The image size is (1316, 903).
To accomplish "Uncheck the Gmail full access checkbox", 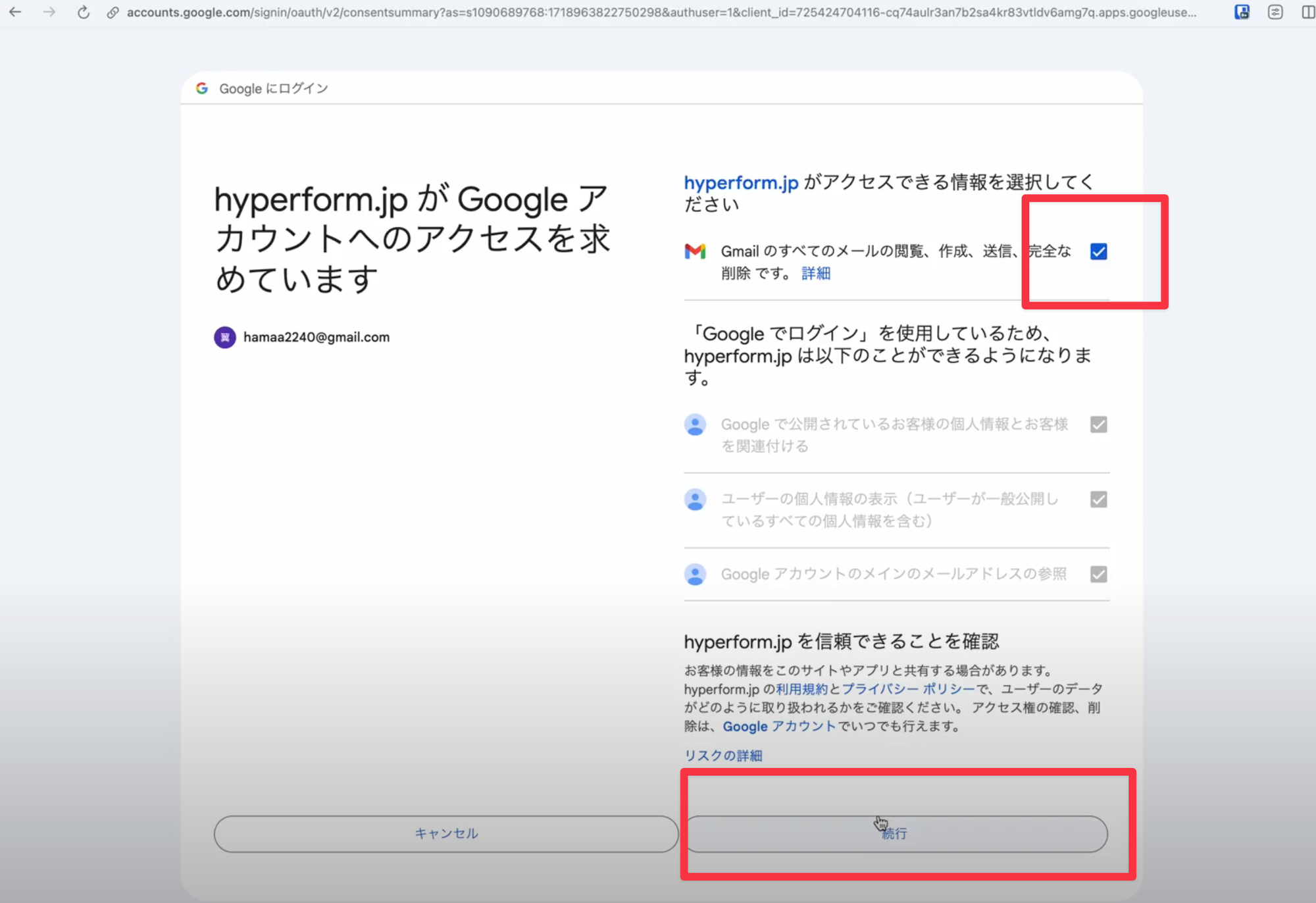I will (x=1098, y=251).
